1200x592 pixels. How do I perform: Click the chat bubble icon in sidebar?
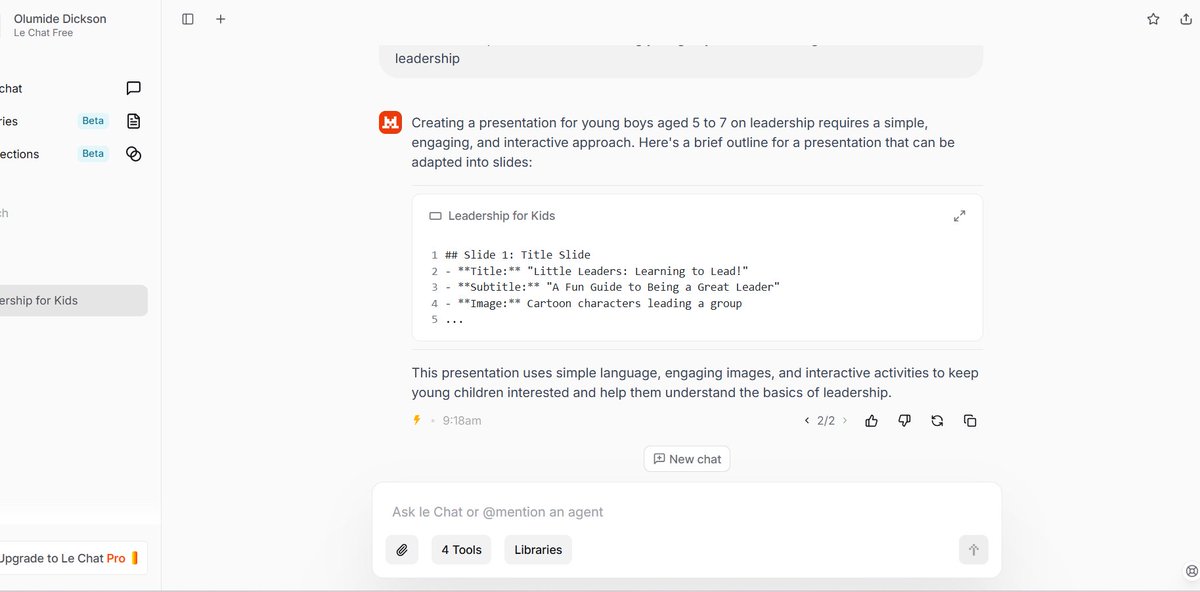(134, 88)
